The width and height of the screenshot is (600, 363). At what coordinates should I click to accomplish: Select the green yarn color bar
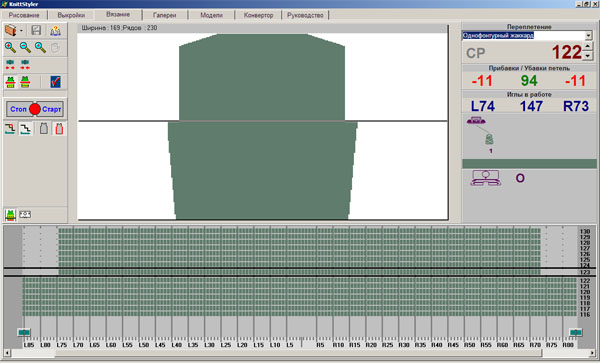(x=529, y=164)
